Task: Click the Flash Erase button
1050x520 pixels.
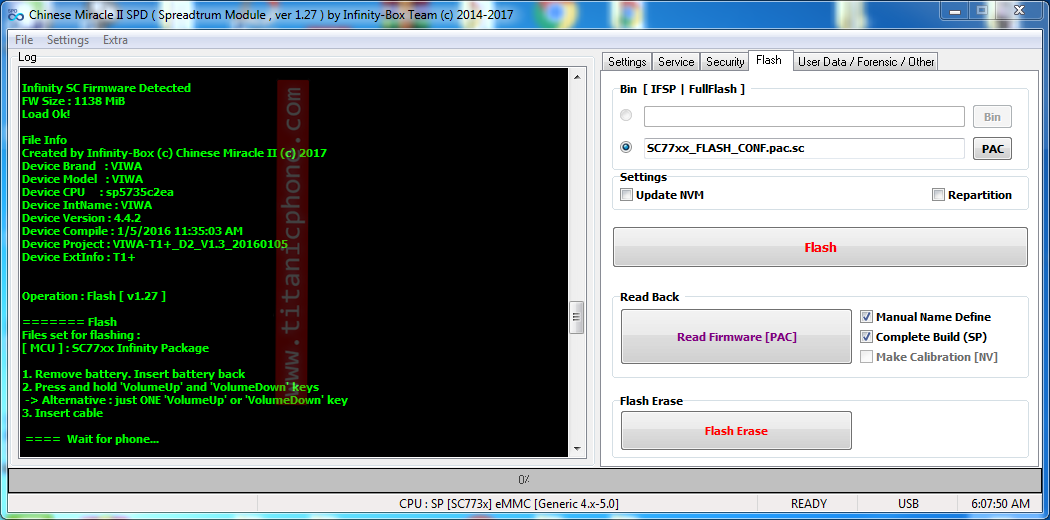Action: (736, 431)
